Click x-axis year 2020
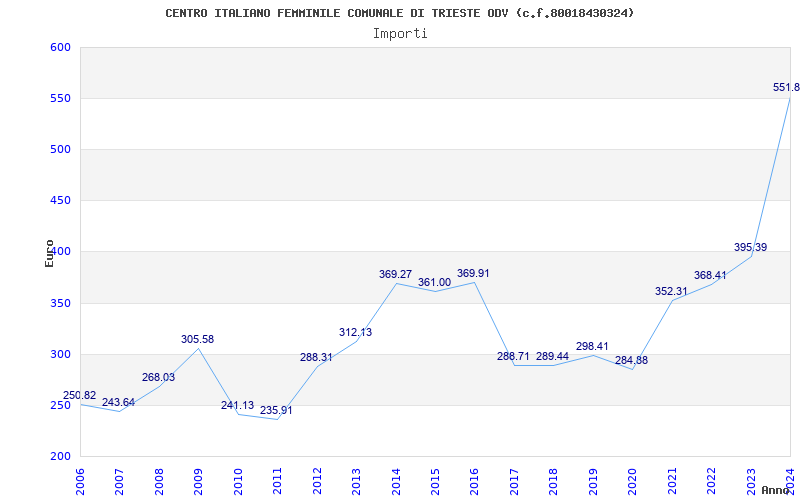 [633, 481]
